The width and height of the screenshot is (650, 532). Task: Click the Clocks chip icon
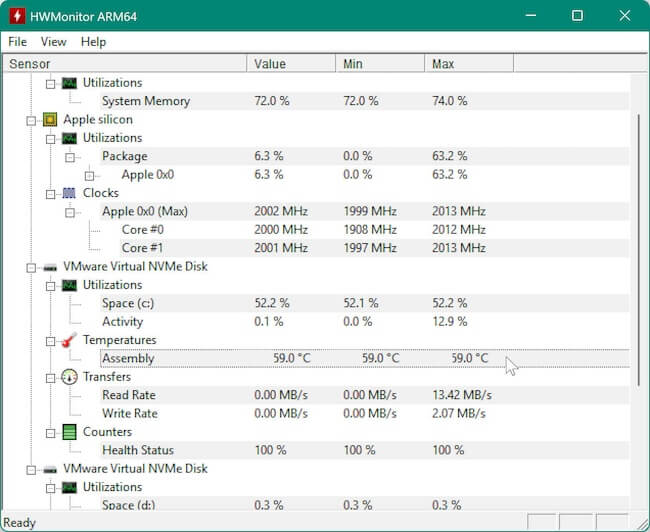(69, 193)
